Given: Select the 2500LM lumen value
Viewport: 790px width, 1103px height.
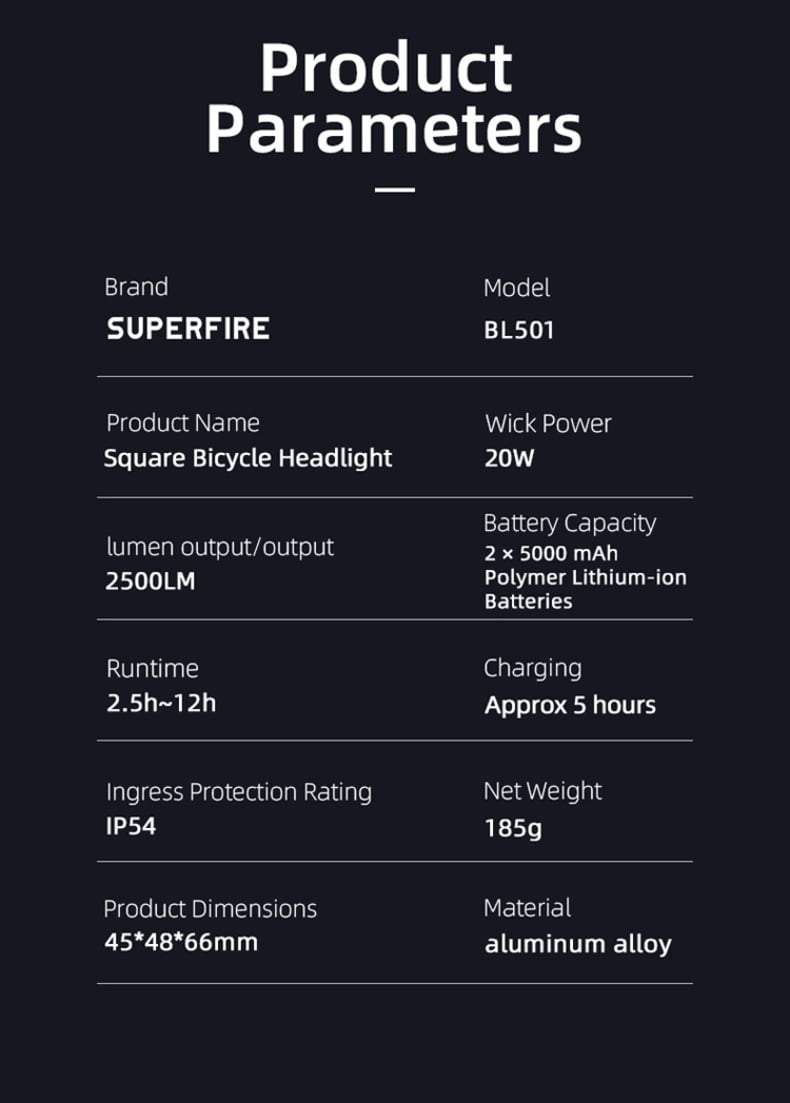Looking at the screenshot, I should click(151, 581).
